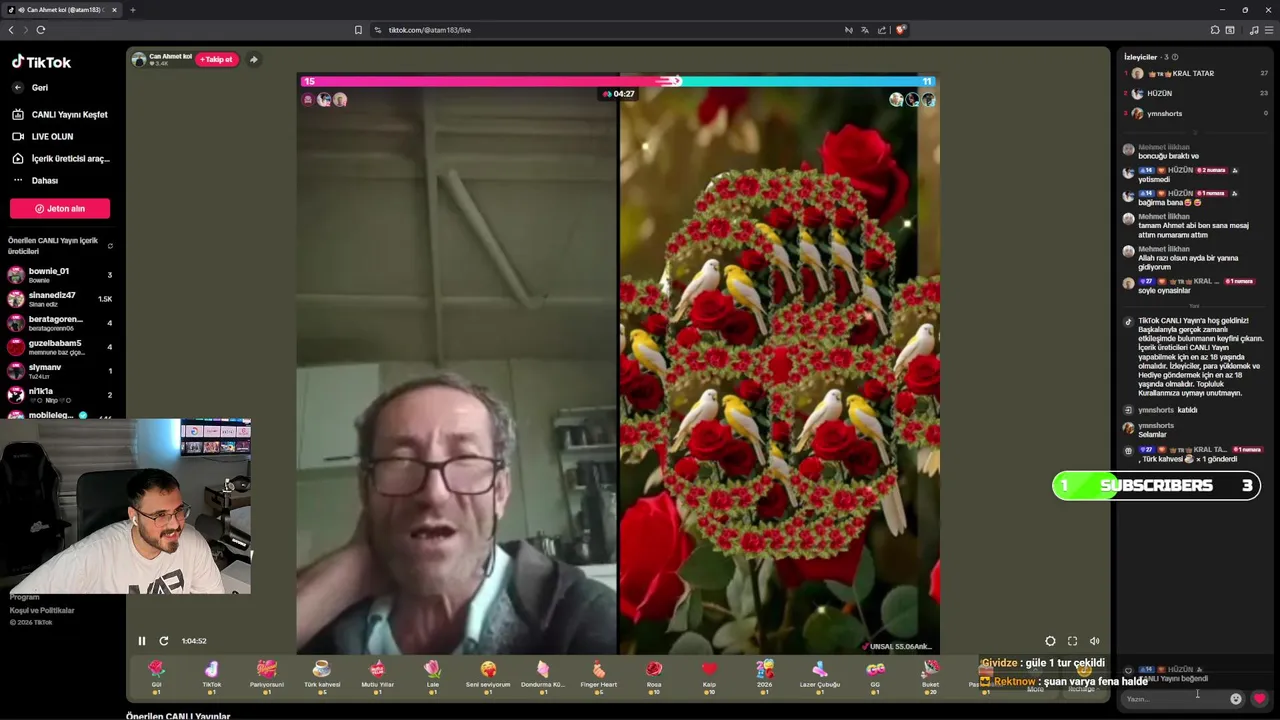
Task: Click the right stream UNSAL label
Action: [x=897, y=646]
